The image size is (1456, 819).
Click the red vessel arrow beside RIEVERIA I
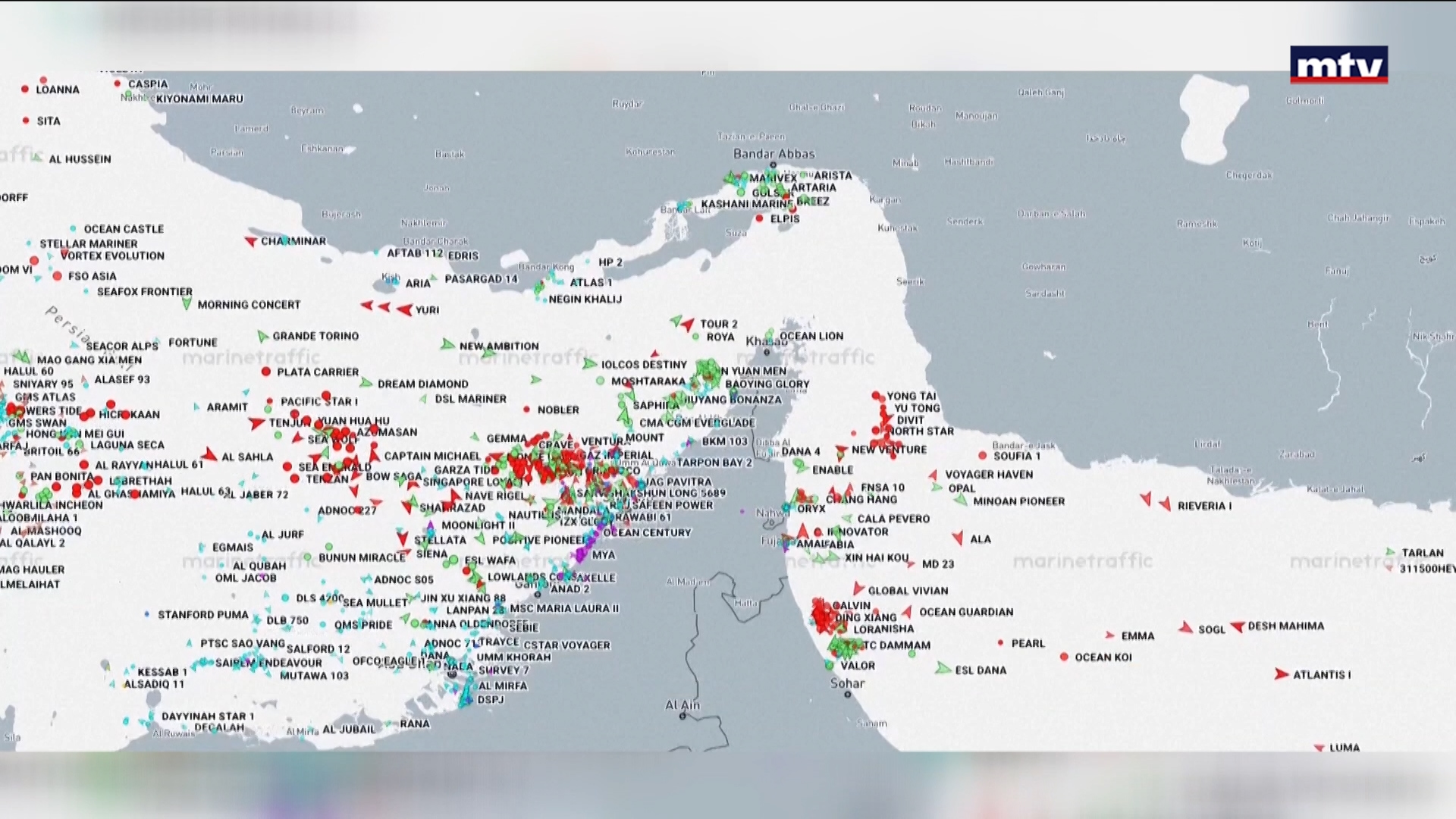tap(1164, 504)
